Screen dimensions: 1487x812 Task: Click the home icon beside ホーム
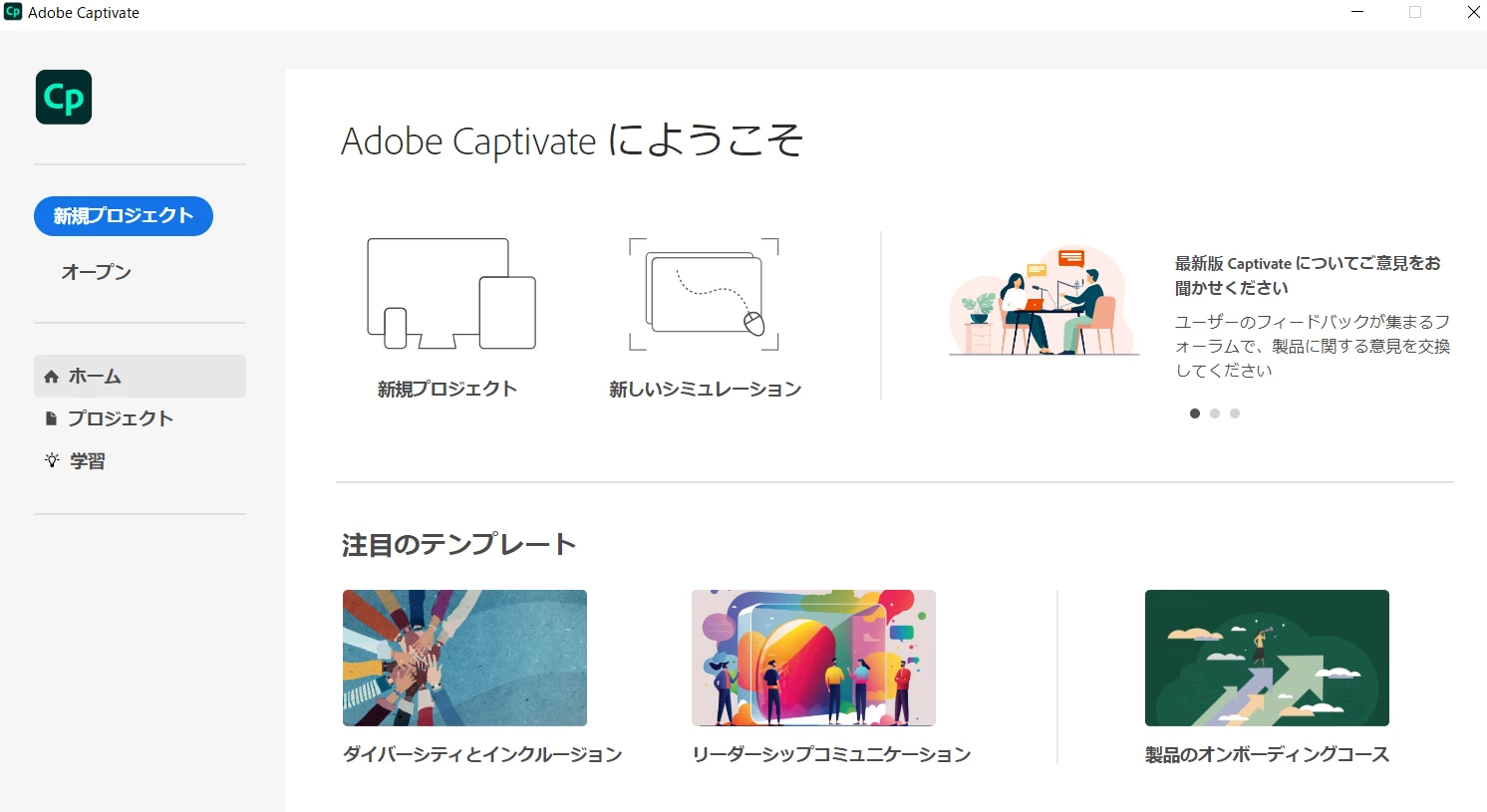52,377
